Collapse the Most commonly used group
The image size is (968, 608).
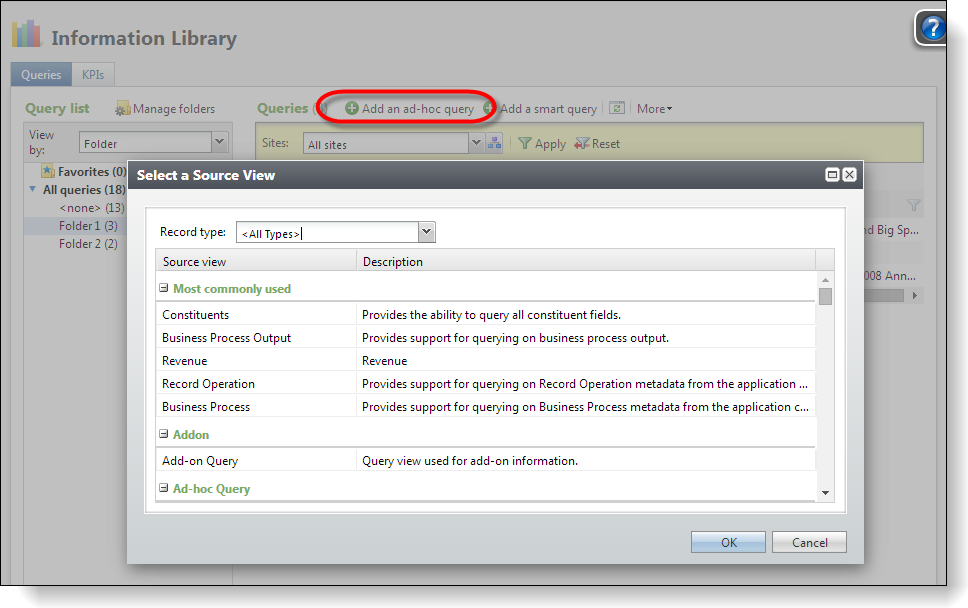164,289
